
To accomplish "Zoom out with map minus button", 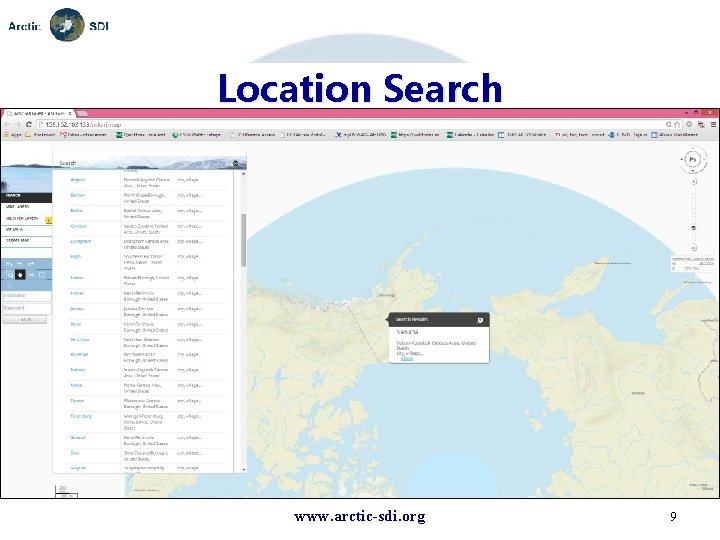I will point(694,248).
